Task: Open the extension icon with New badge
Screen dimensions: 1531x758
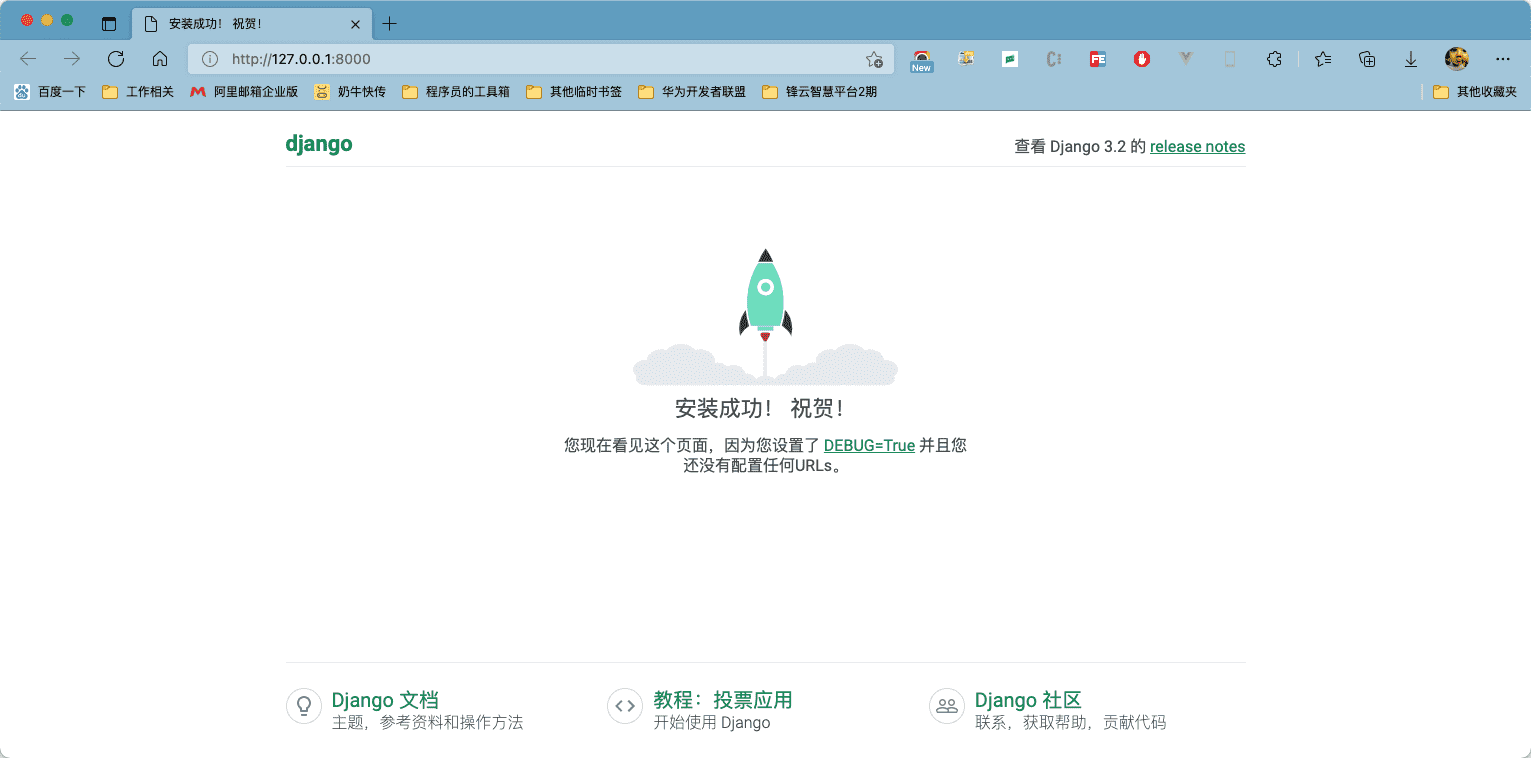Action: coord(921,61)
